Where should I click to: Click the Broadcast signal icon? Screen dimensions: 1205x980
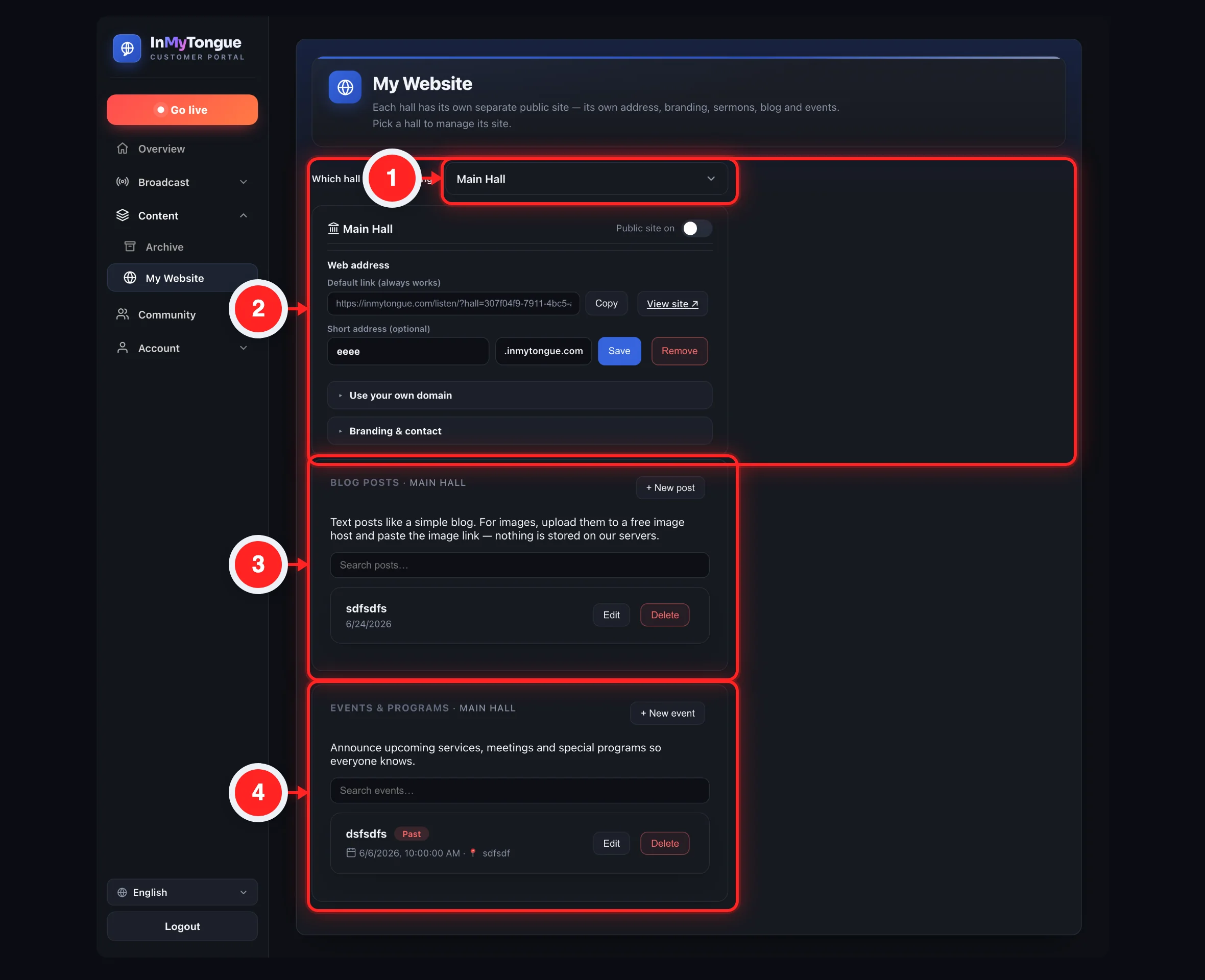click(123, 182)
